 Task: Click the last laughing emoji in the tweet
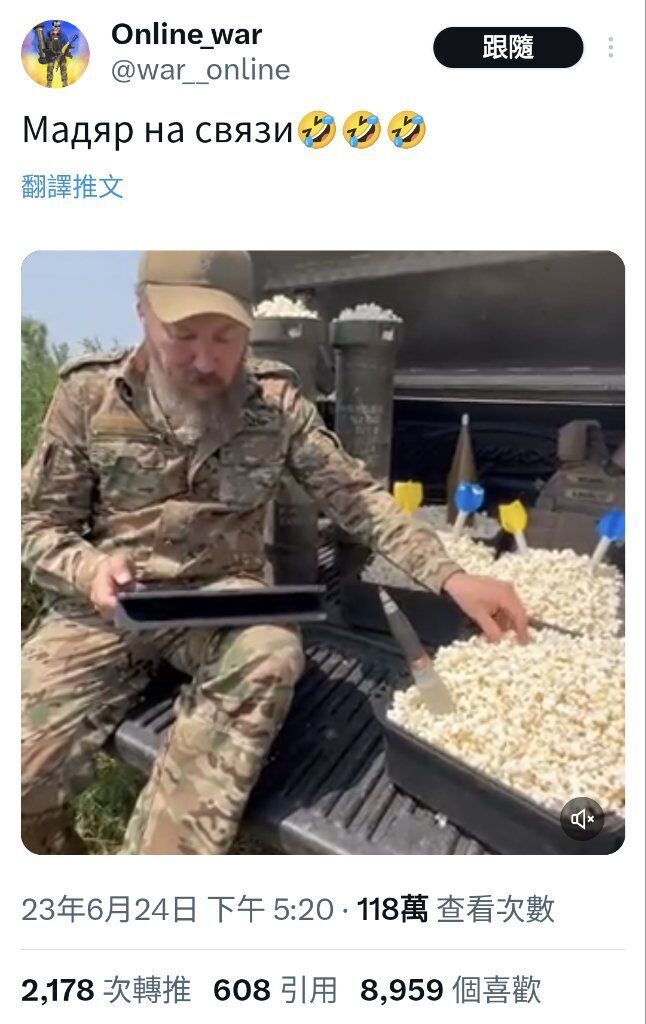(406, 130)
